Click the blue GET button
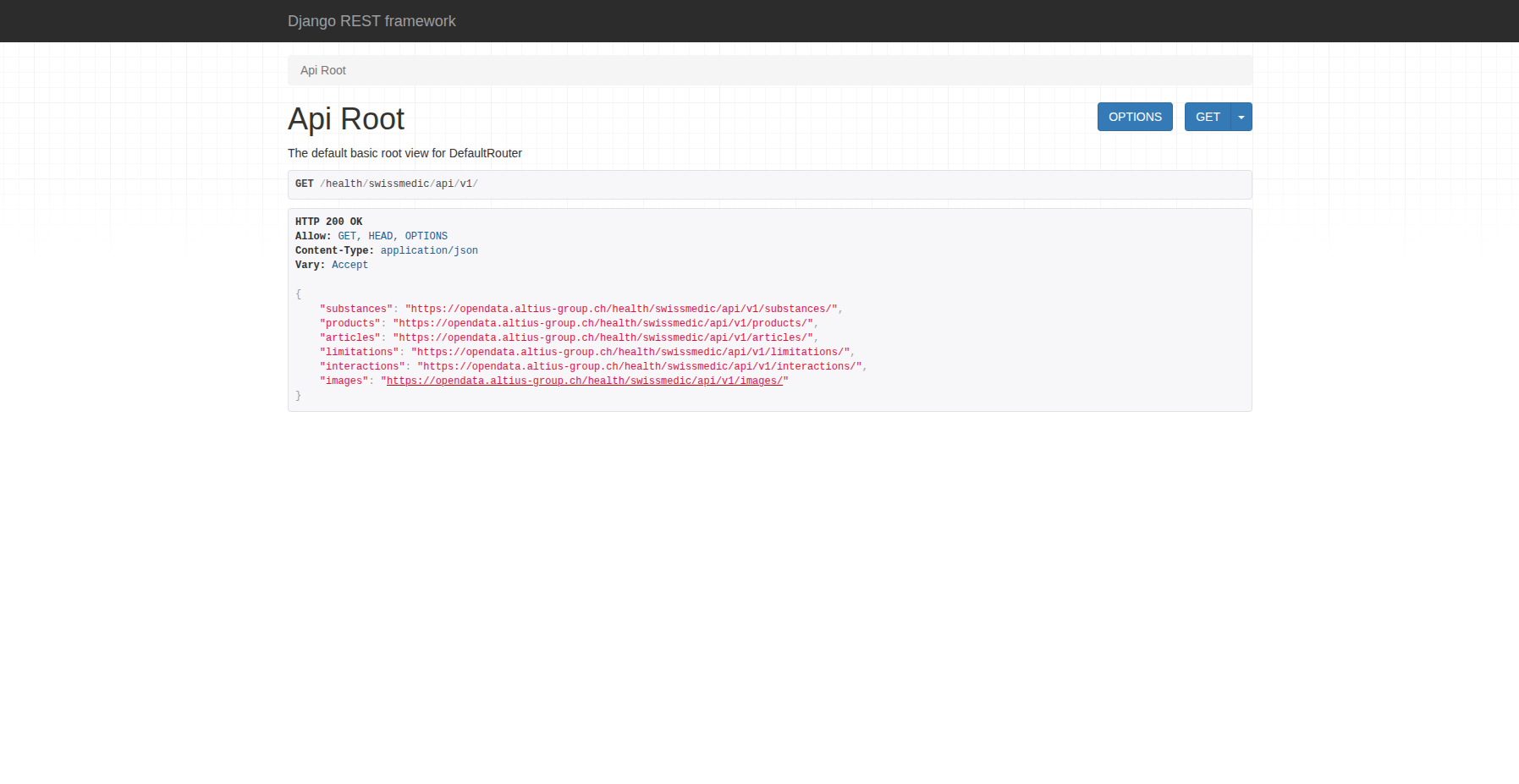This screenshot has height=784, width=1519. tap(1207, 117)
